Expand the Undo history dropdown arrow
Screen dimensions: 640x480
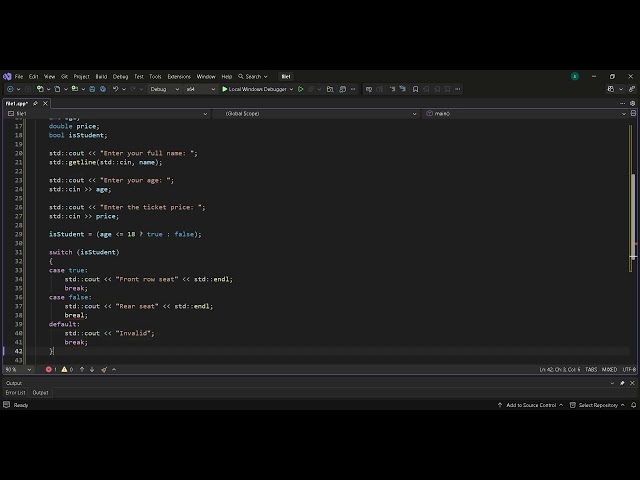pos(124,89)
